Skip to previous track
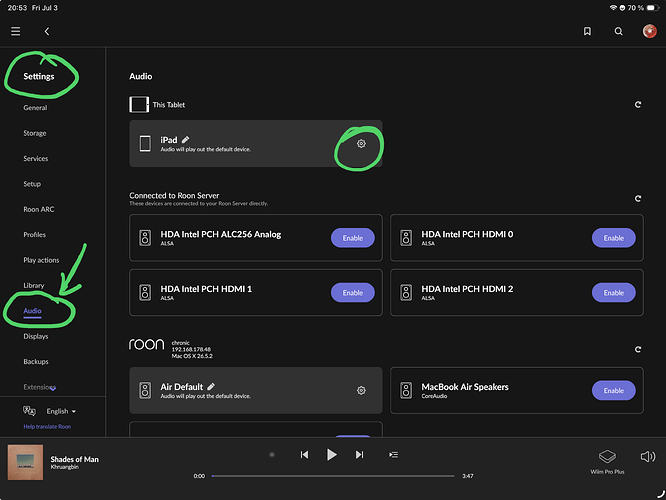Image resolution: width=666 pixels, height=500 pixels. click(304, 455)
